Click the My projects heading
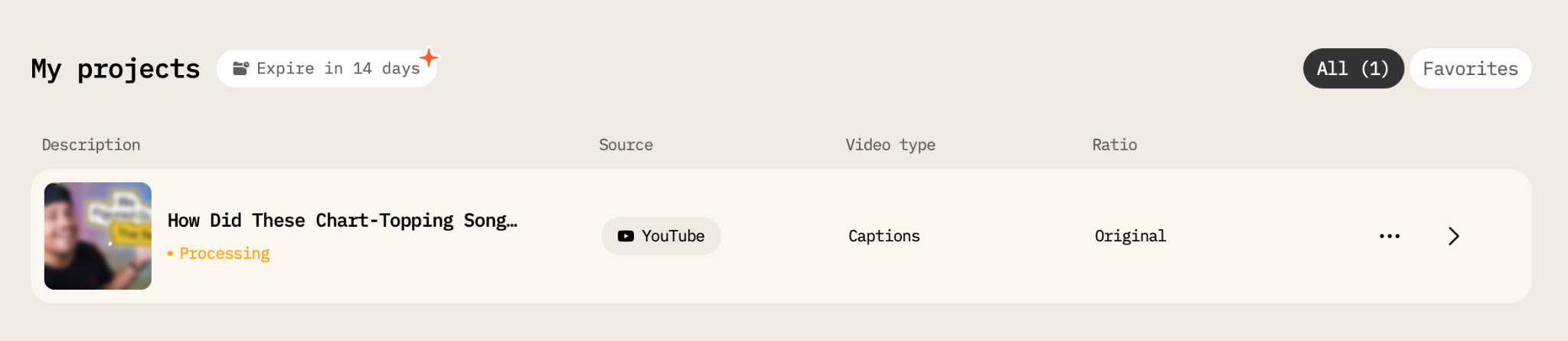This screenshot has width=1568, height=341. pyautogui.click(x=116, y=69)
